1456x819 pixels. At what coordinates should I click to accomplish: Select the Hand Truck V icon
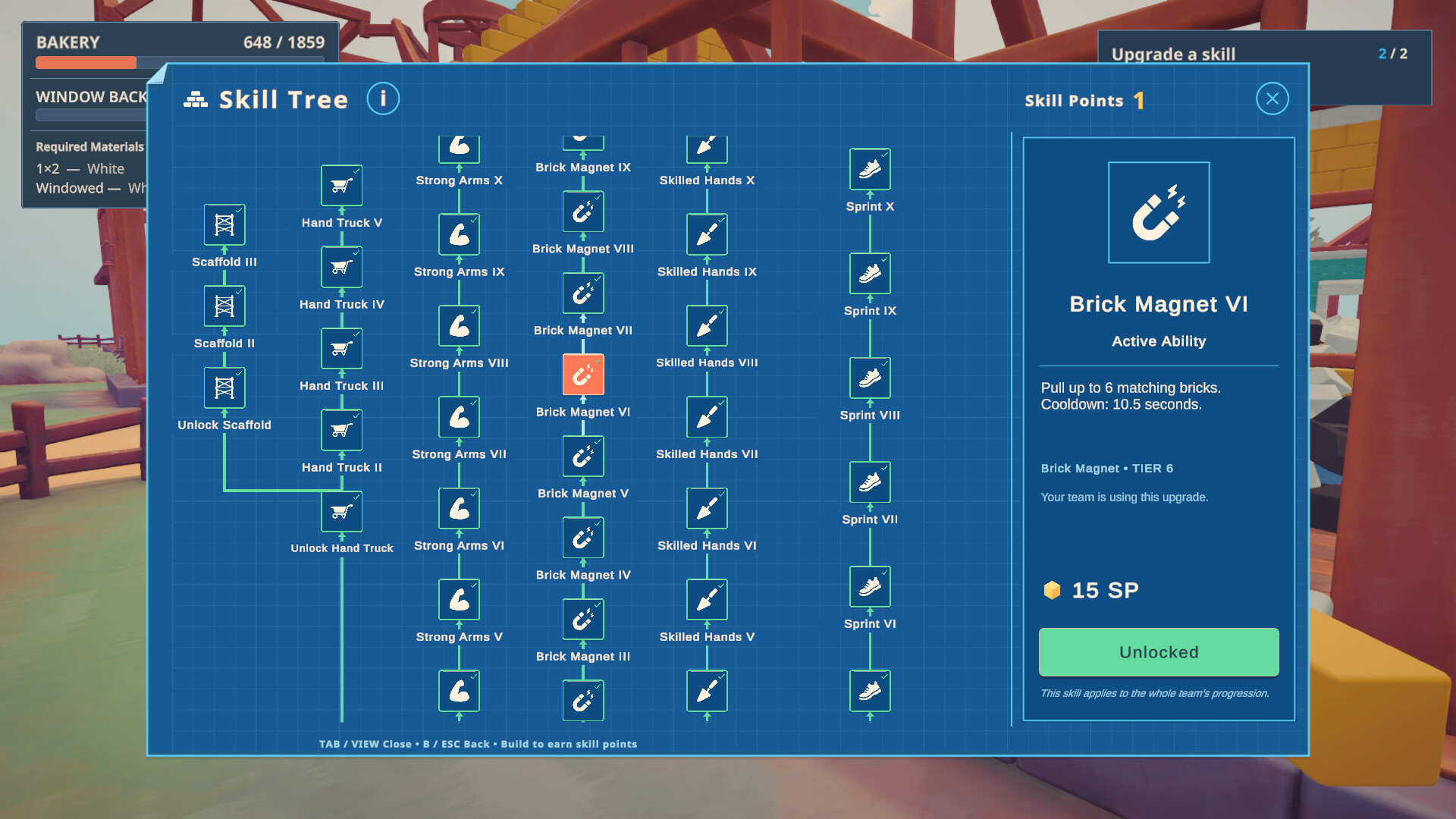[x=341, y=185]
